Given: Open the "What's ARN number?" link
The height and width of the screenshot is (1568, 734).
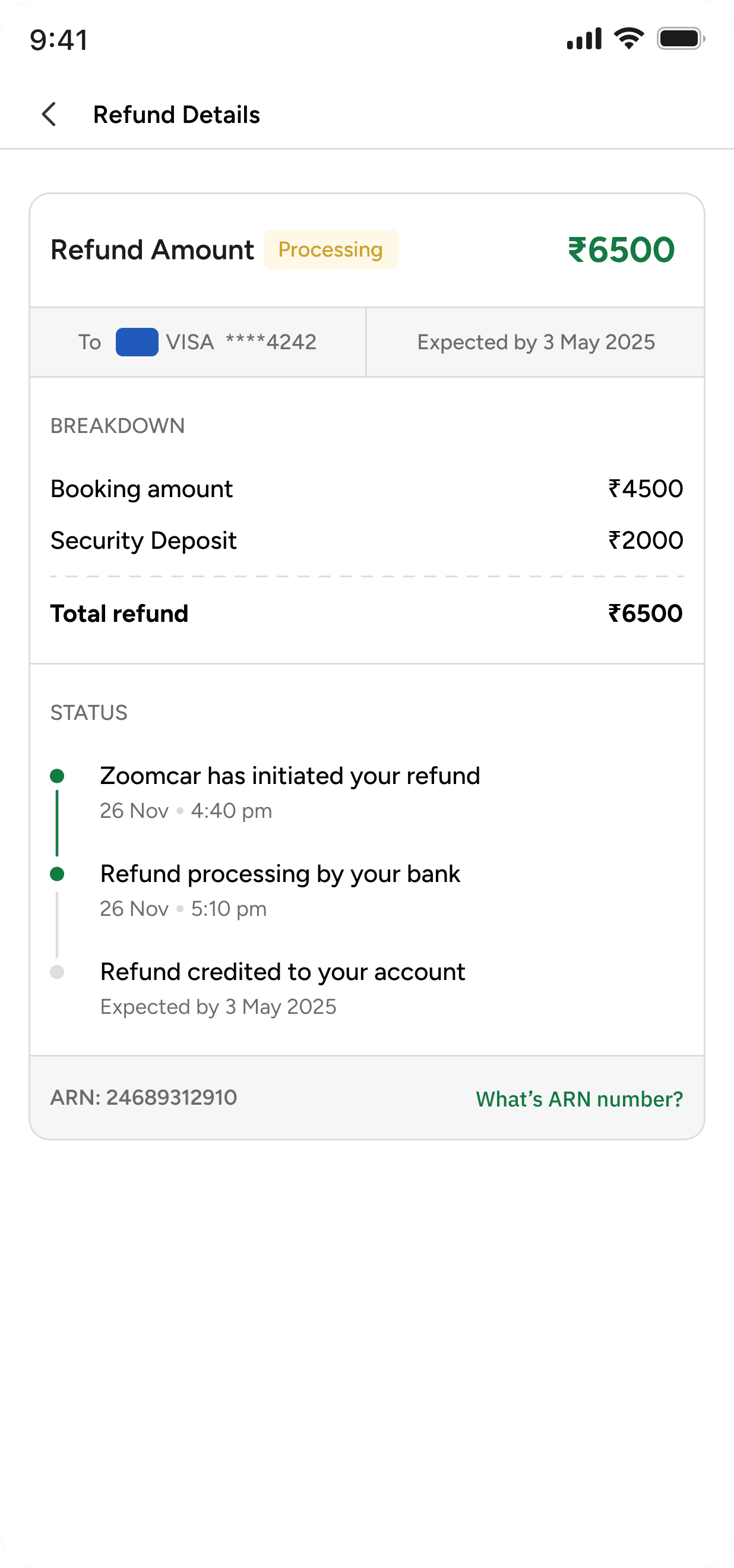Looking at the screenshot, I should click(x=579, y=1099).
